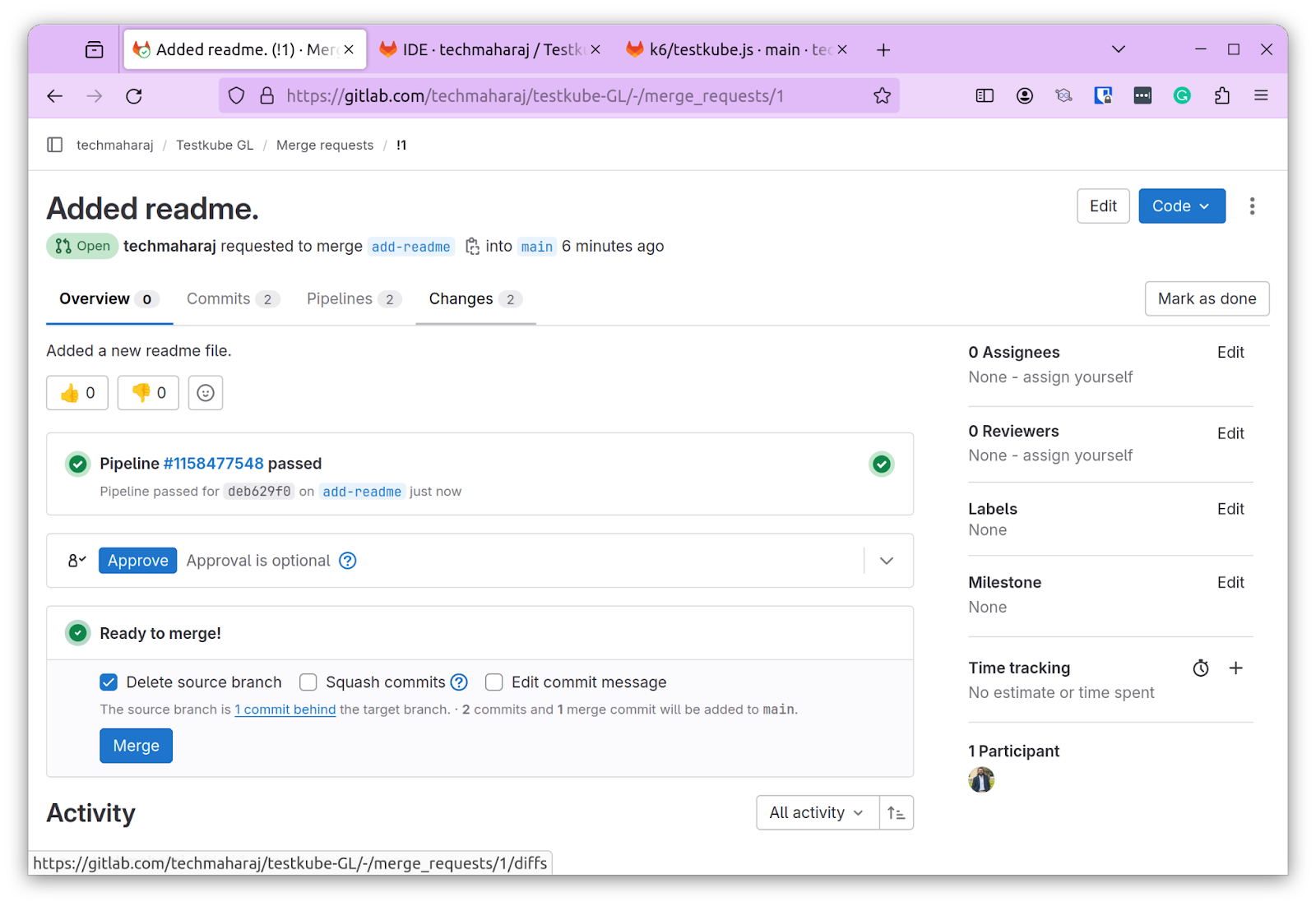Open the Code dropdown button
This screenshot has height=906, width=1316.
(x=1182, y=206)
